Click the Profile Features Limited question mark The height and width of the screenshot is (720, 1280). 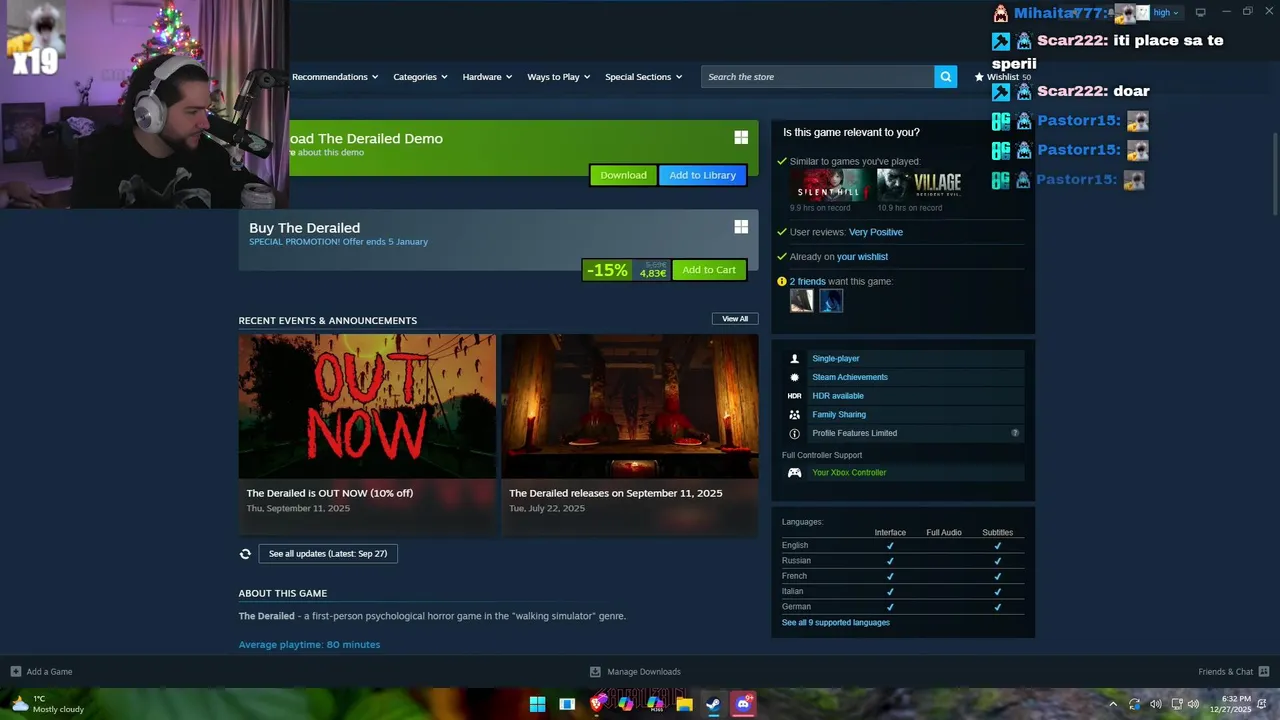pos(1015,433)
